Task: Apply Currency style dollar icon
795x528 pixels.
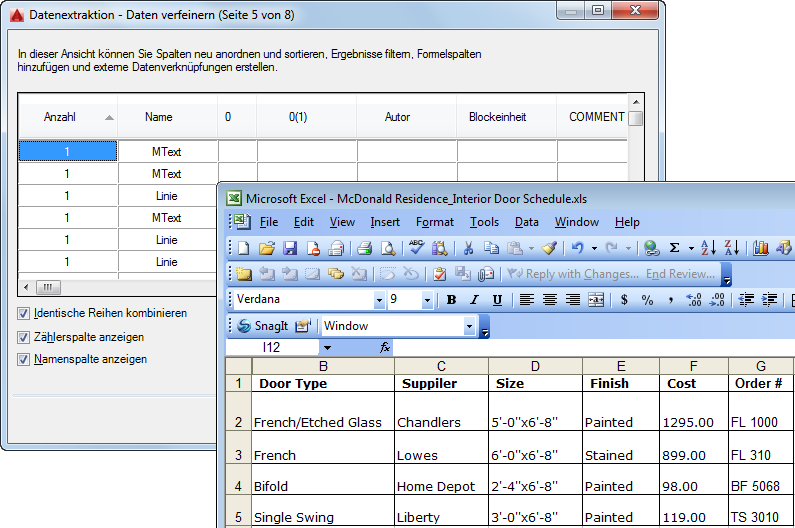Action: pyautogui.click(x=624, y=300)
